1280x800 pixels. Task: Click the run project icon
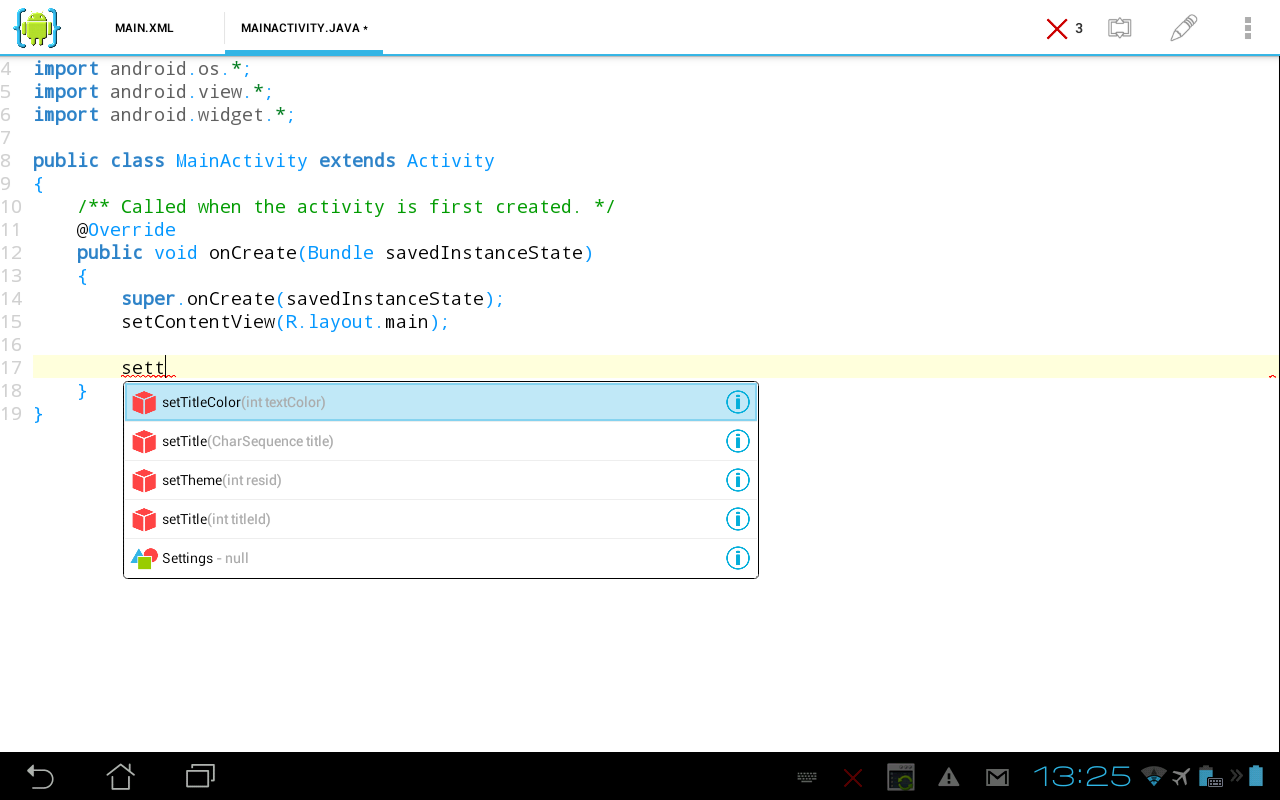1120,28
